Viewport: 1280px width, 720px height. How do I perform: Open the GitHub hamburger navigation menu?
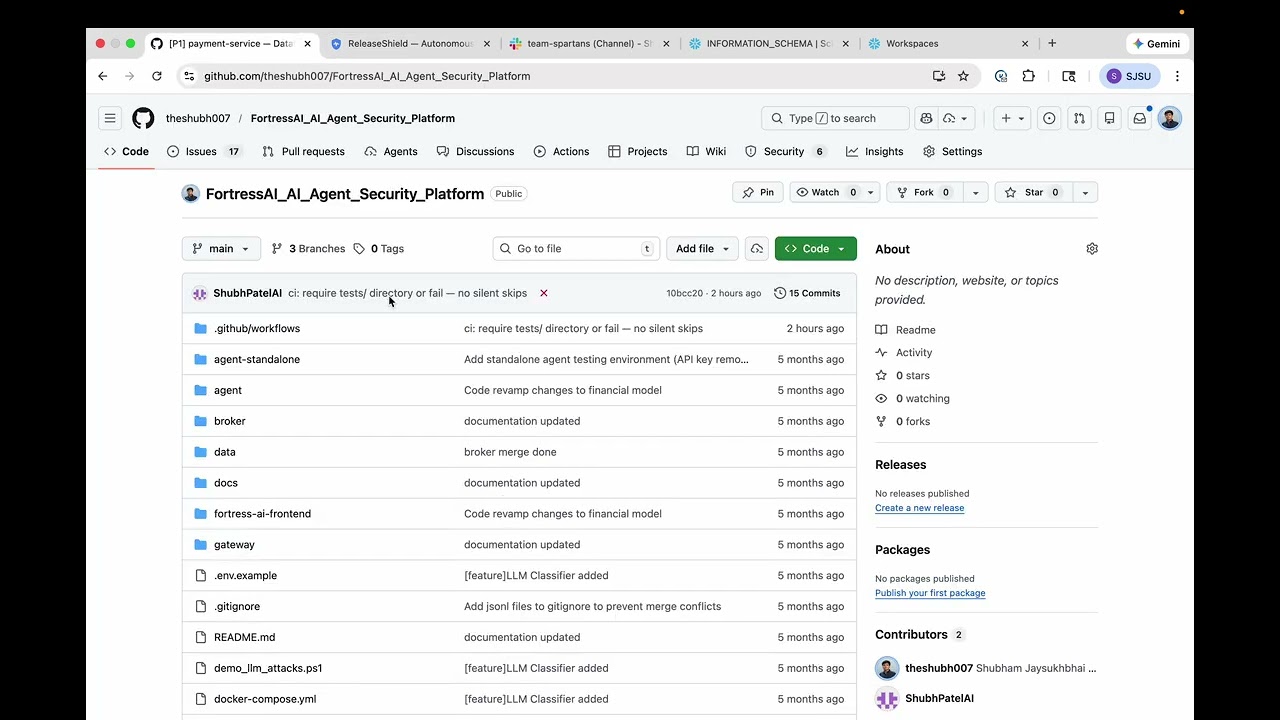tap(110, 118)
